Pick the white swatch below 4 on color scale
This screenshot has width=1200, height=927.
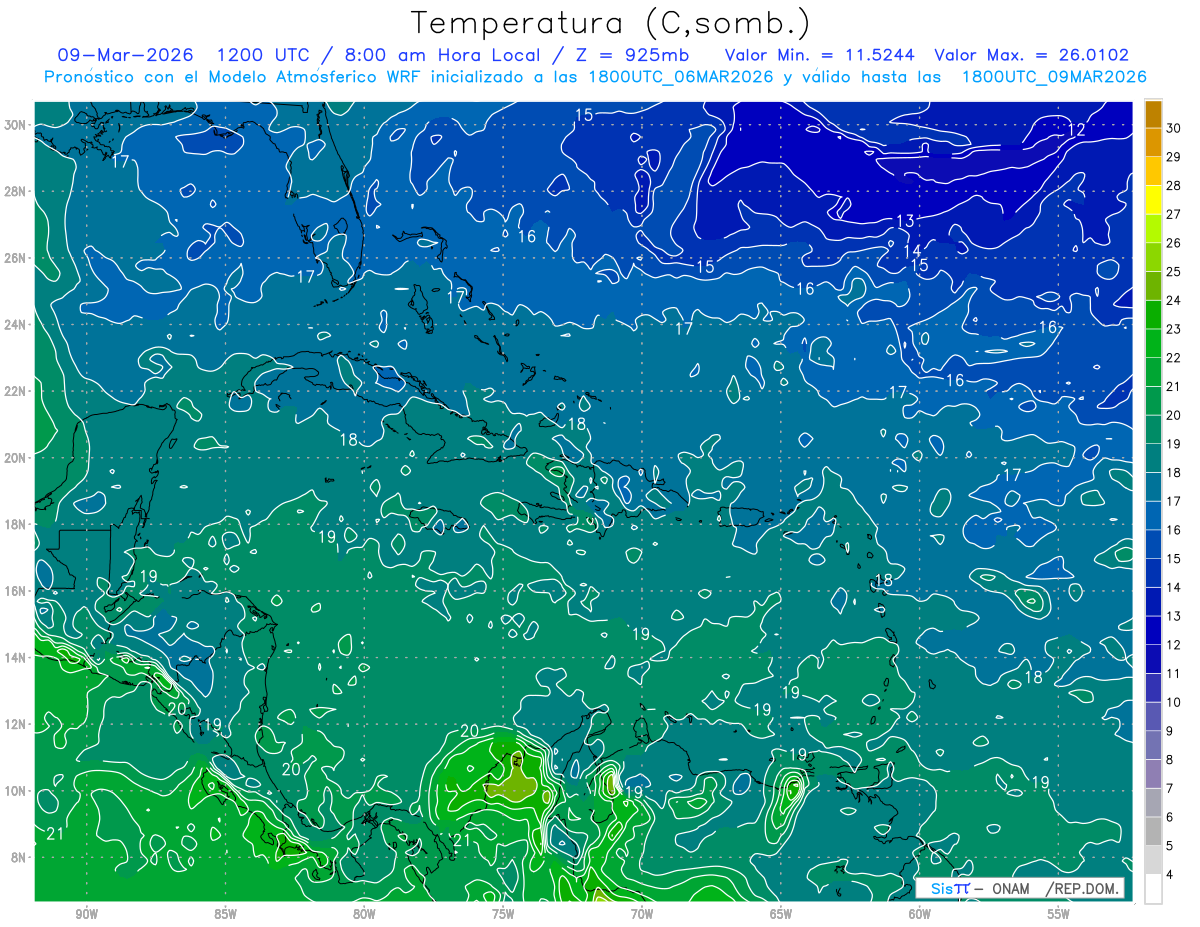click(x=1153, y=889)
